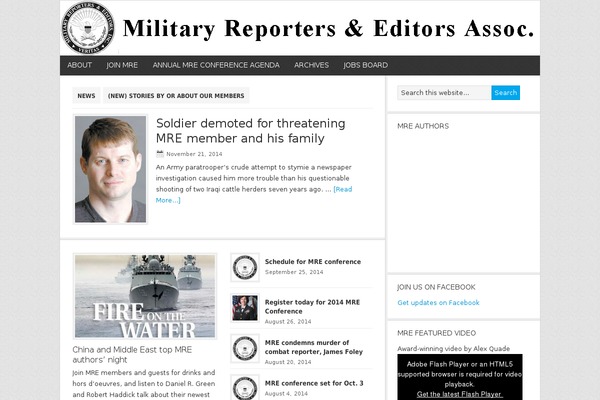Click the Military Reporters & Editors seal logo
This screenshot has width=600, height=400.
(88, 28)
